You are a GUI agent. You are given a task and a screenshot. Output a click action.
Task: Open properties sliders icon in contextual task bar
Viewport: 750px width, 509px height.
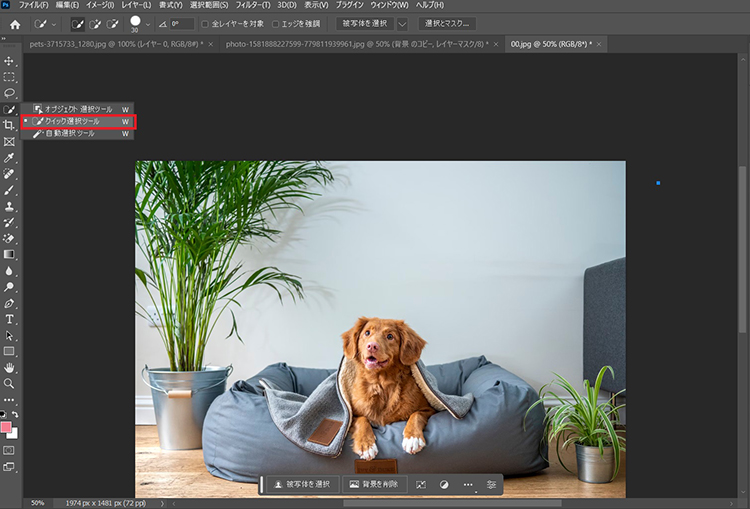[491, 485]
